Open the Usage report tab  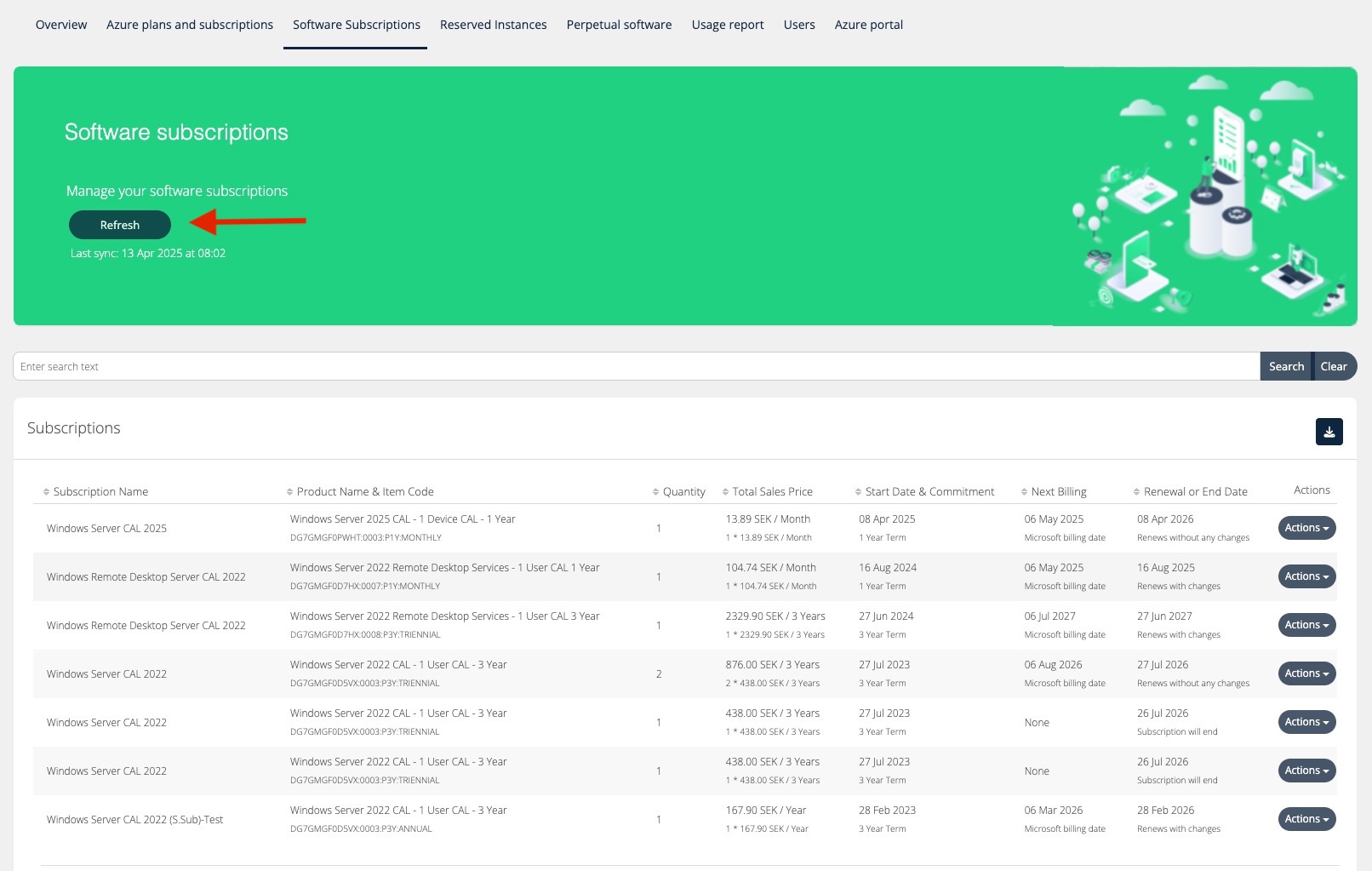click(x=727, y=25)
